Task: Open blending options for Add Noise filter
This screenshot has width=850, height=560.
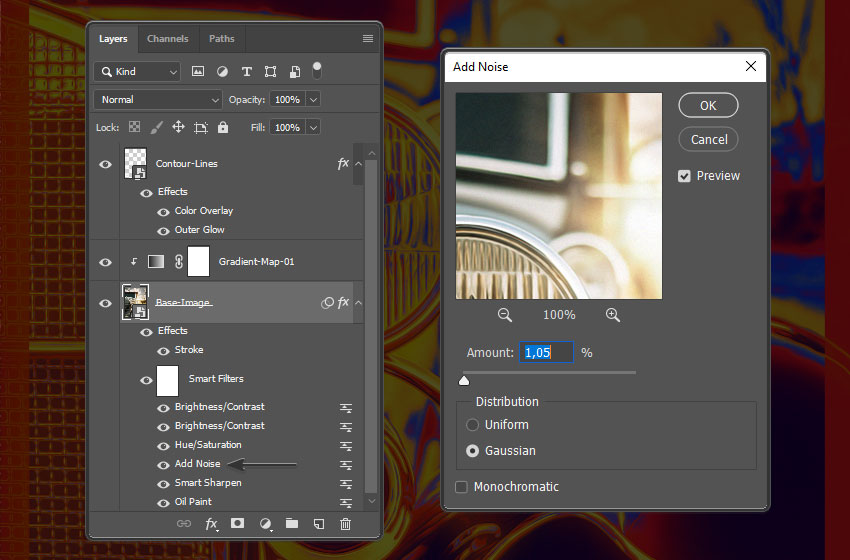Action: 346,465
